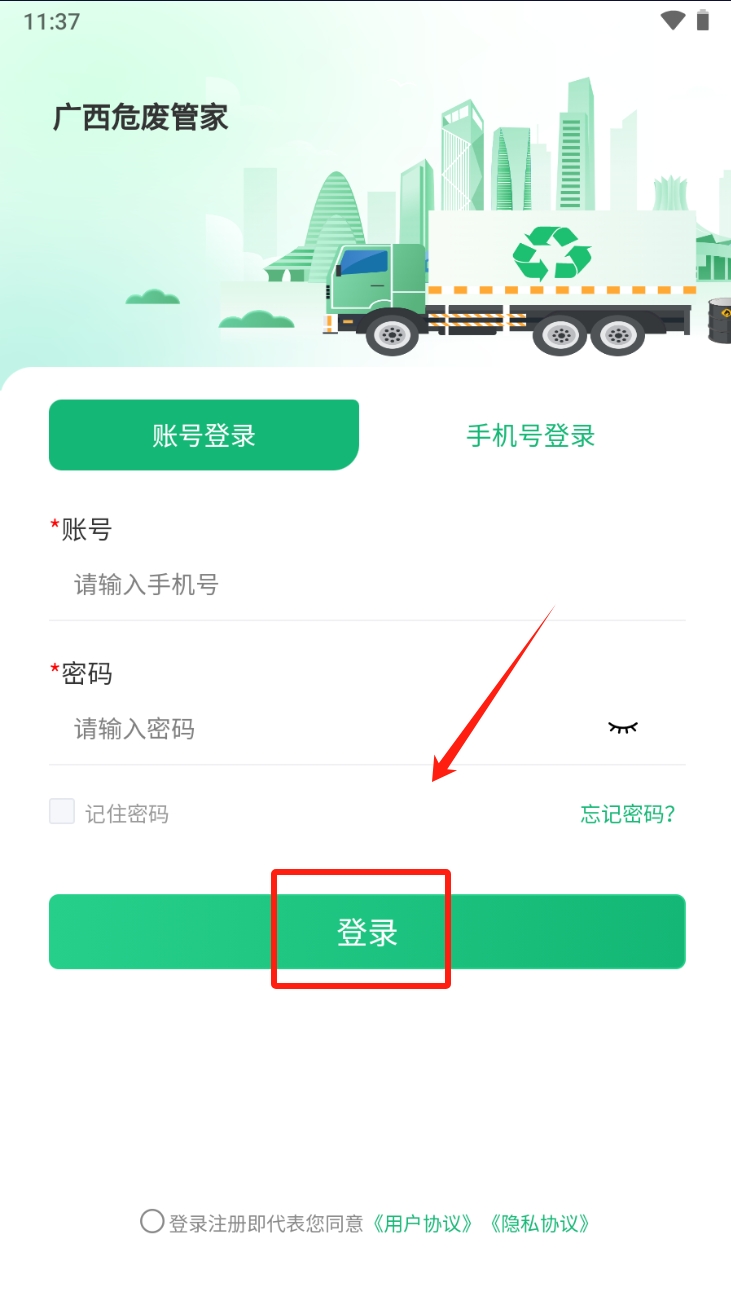Tap the battery status bar icon

point(703,20)
